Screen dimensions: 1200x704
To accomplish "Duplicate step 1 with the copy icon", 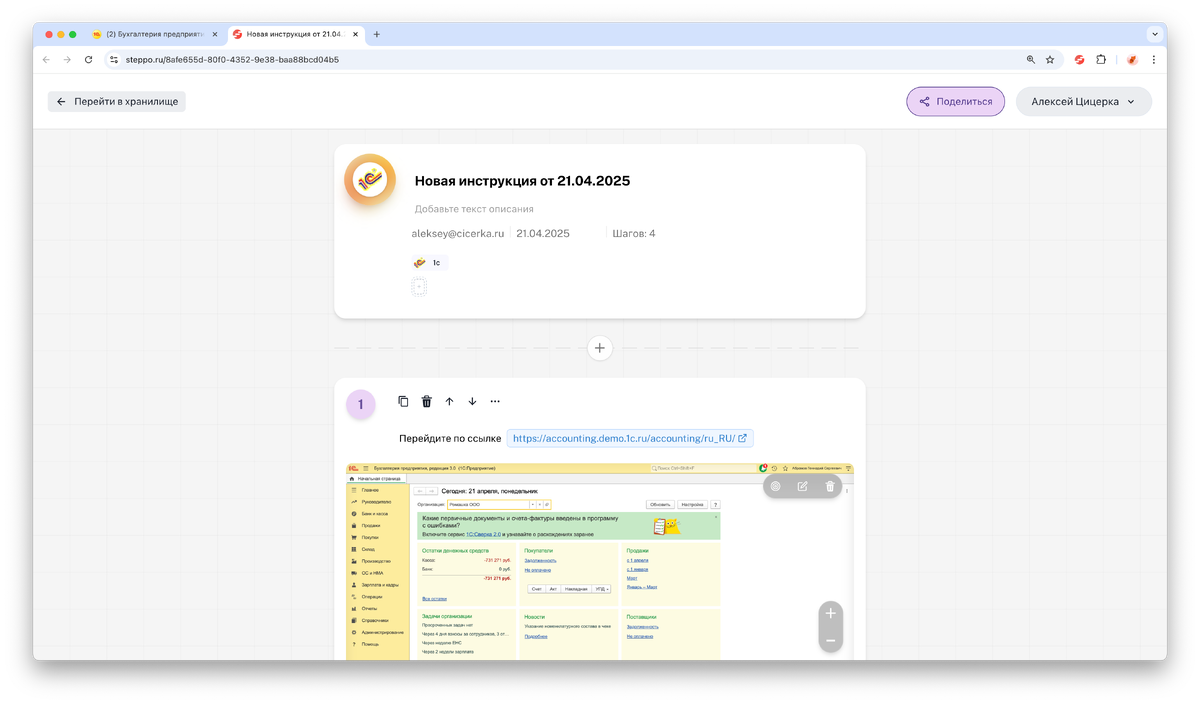I will [403, 401].
